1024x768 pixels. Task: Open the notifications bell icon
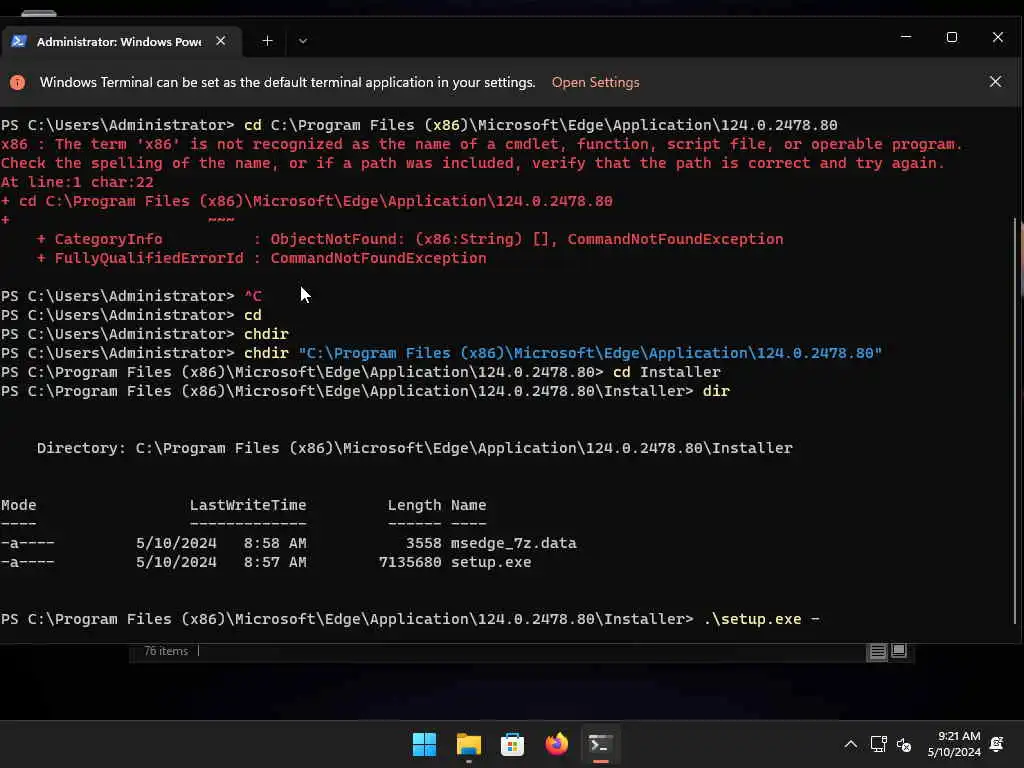pos(997,744)
